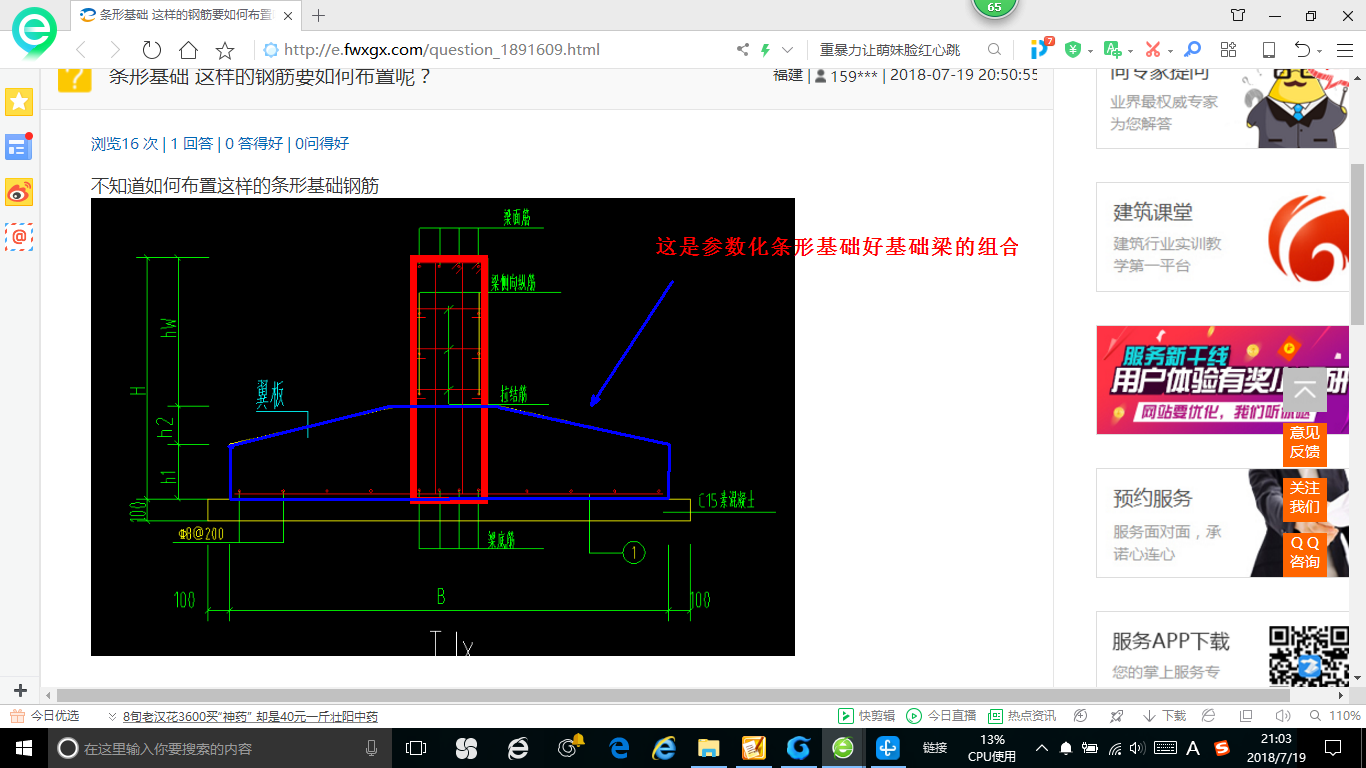Open the 预约服务 card
The width and height of the screenshot is (1366, 768).
(x=1222, y=523)
